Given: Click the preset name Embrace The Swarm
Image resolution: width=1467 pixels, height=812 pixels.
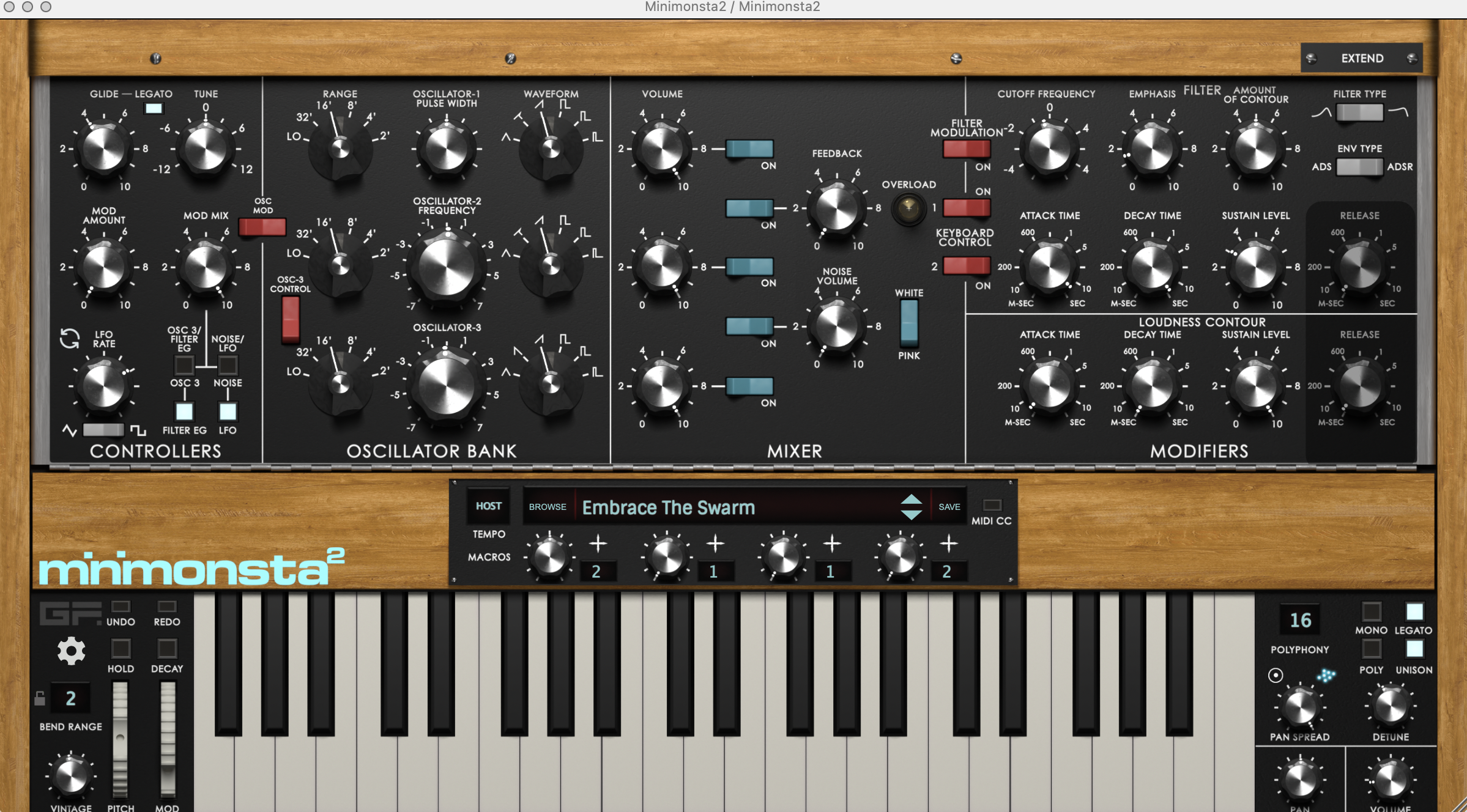Looking at the screenshot, I should [668, 508].
